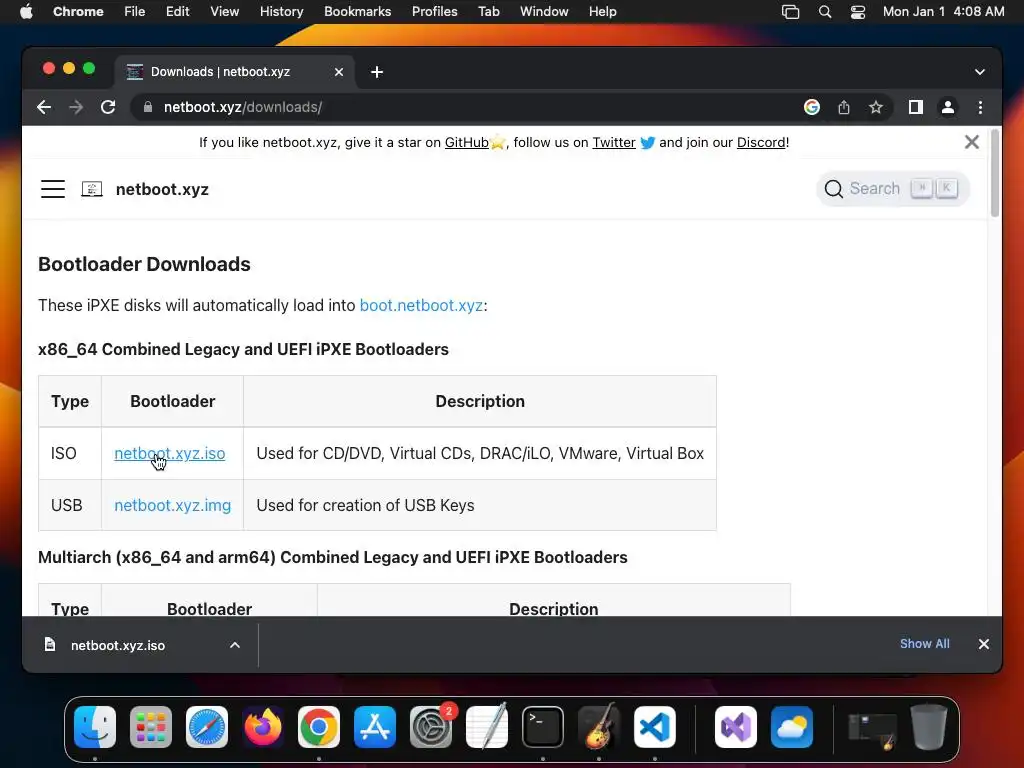Bookmark this page with the star
The width and height of the screenshot is (1024, 768).
pos(876,107)
